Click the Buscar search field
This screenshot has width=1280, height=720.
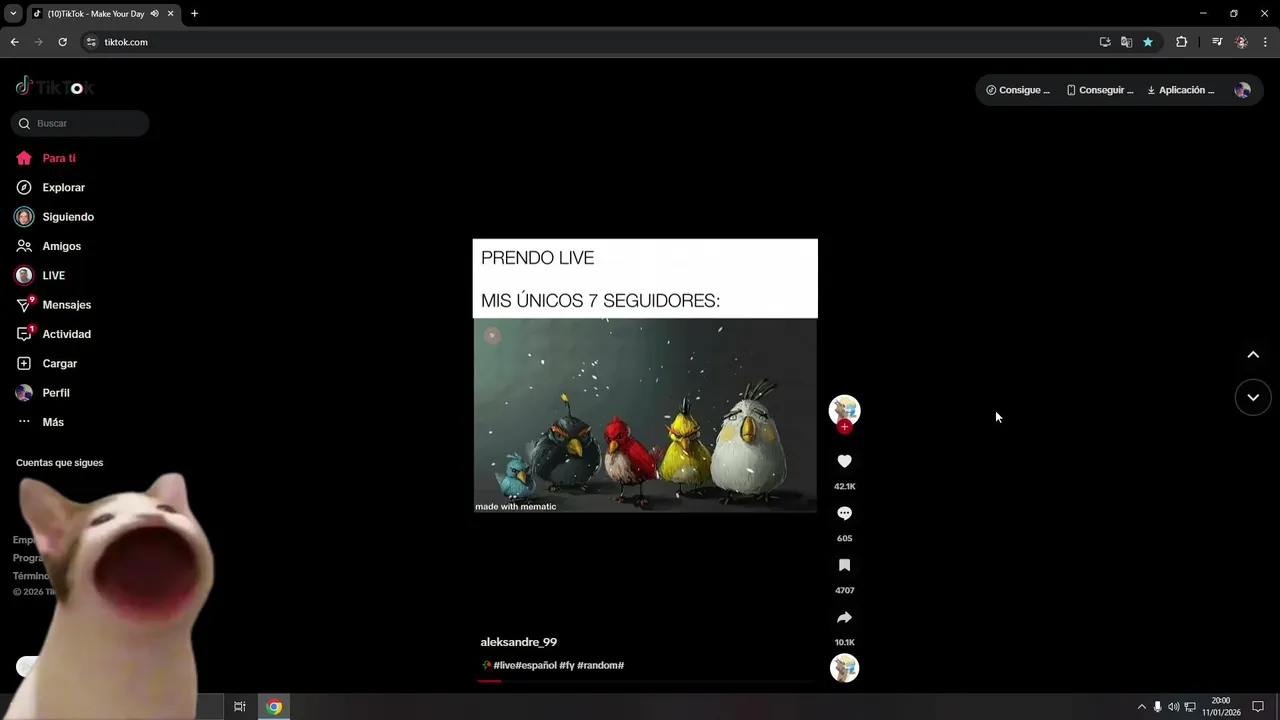click(x=80, y=123)
